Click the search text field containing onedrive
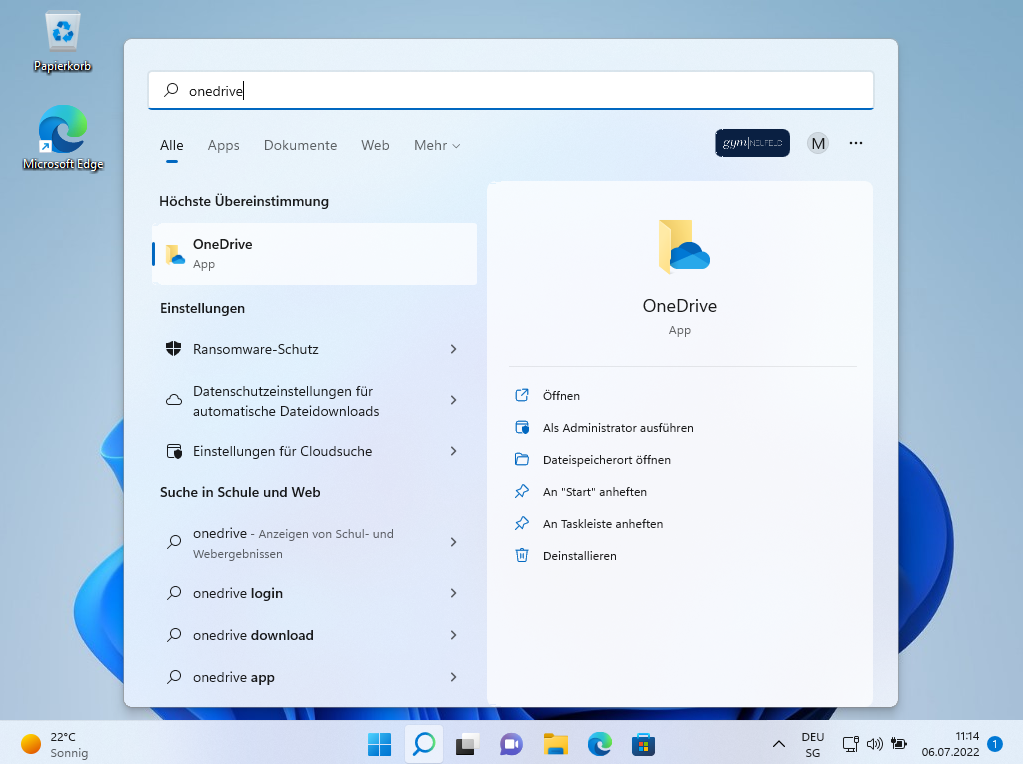The height and width of the screenshot is (764, 1023). pyautogui.click(x=510, y=90)
